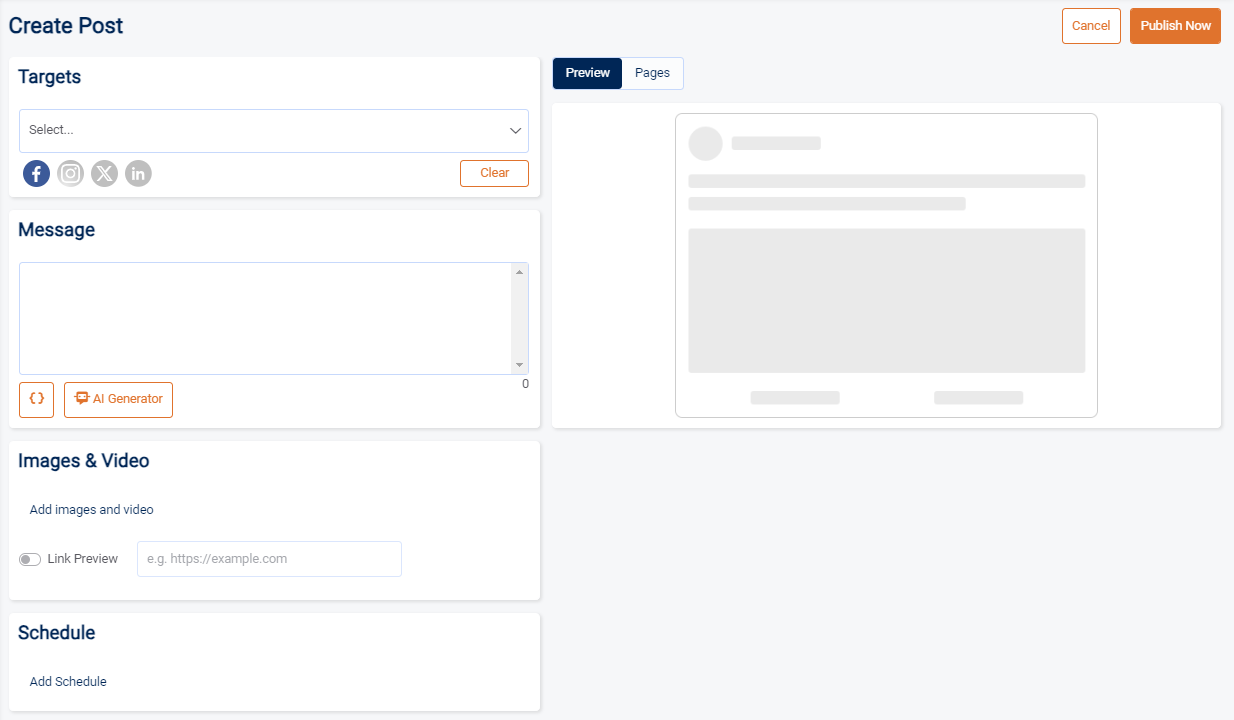Focus the Message text area

click(x=266, y=318)
